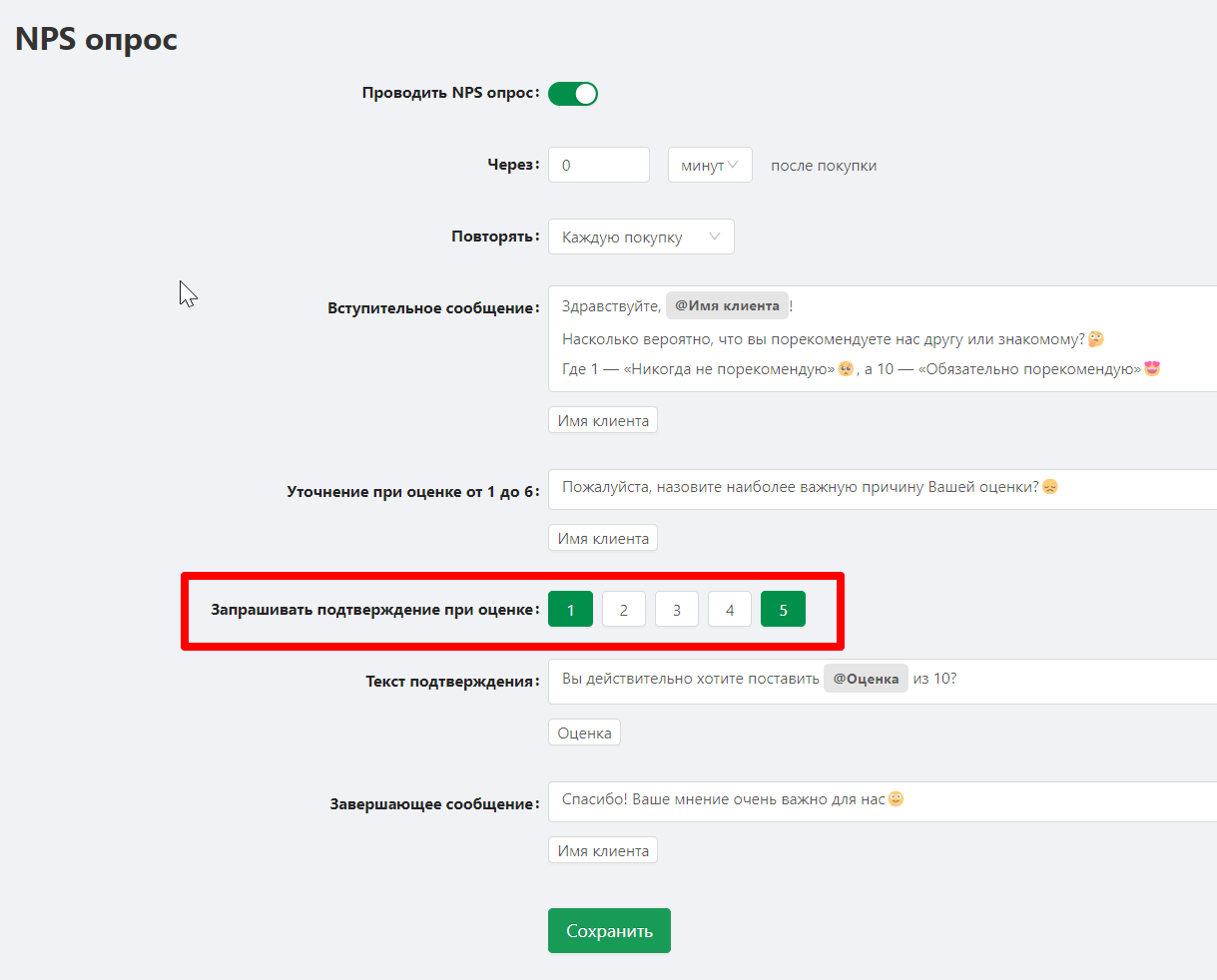Viewport: 1217px width, 980px height.
Task: Click the 'NPS опрос' page heading
Action: 96,39
